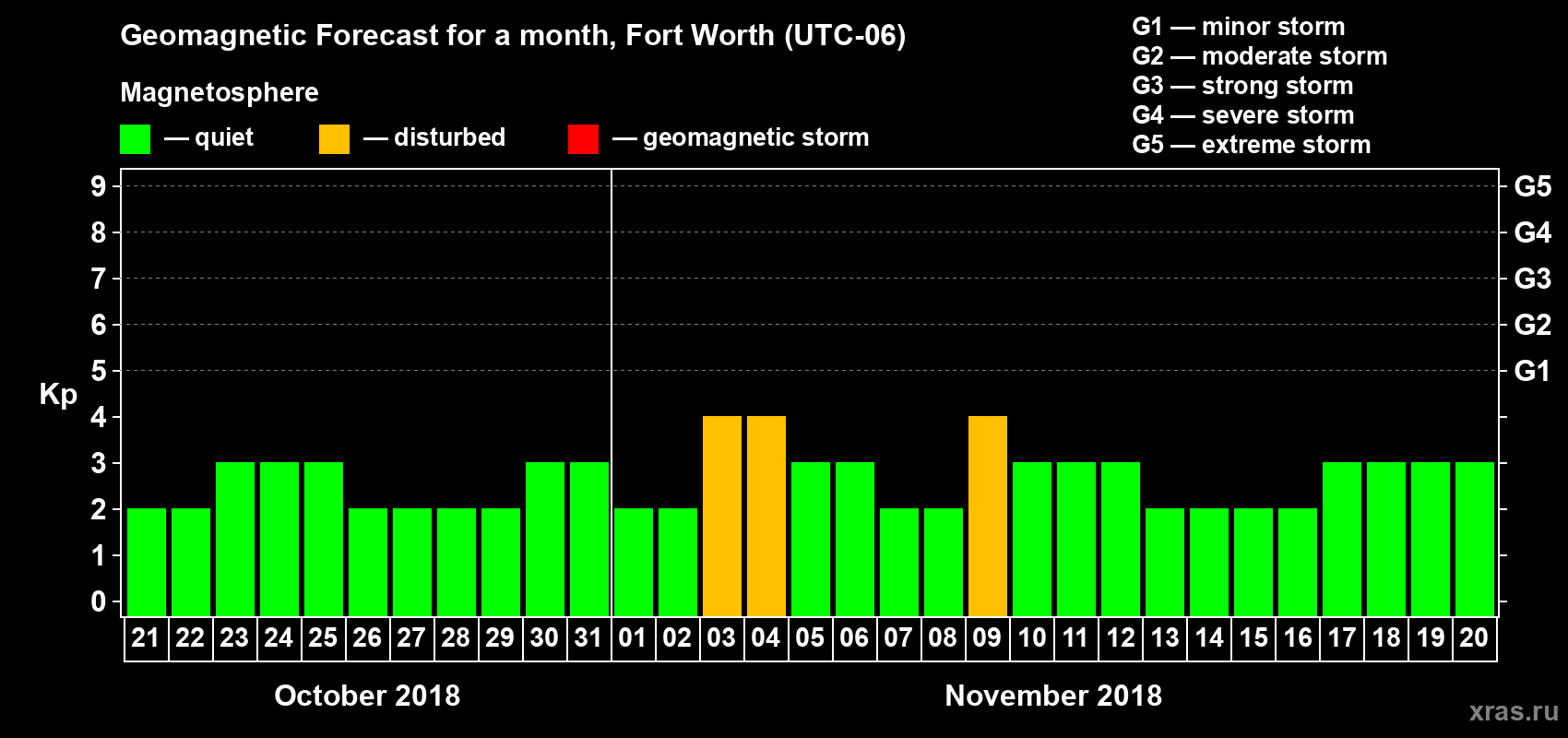Image resolution: width=1568 pixels, height=738 pixels.
Task: Click date label 29 on the axis
Action: [x=500, y=638]
